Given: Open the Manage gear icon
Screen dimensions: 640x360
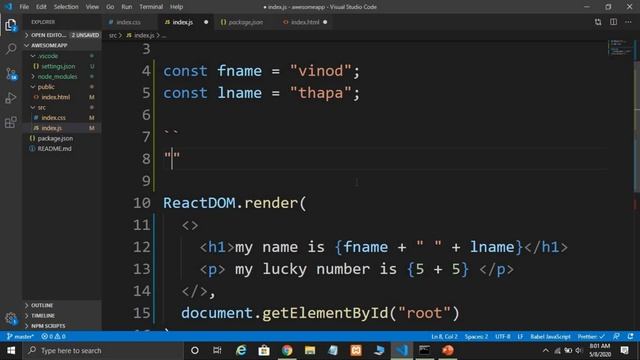Looking at the screenshot, I should 11,318.
